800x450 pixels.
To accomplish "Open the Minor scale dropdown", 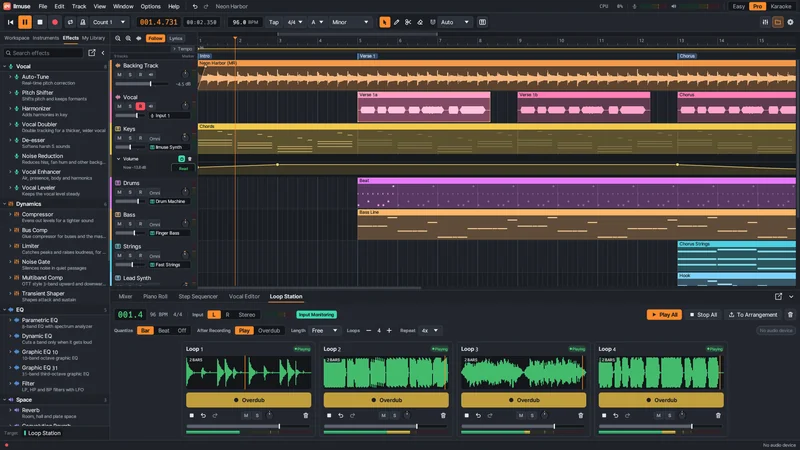I will point(350,22).
